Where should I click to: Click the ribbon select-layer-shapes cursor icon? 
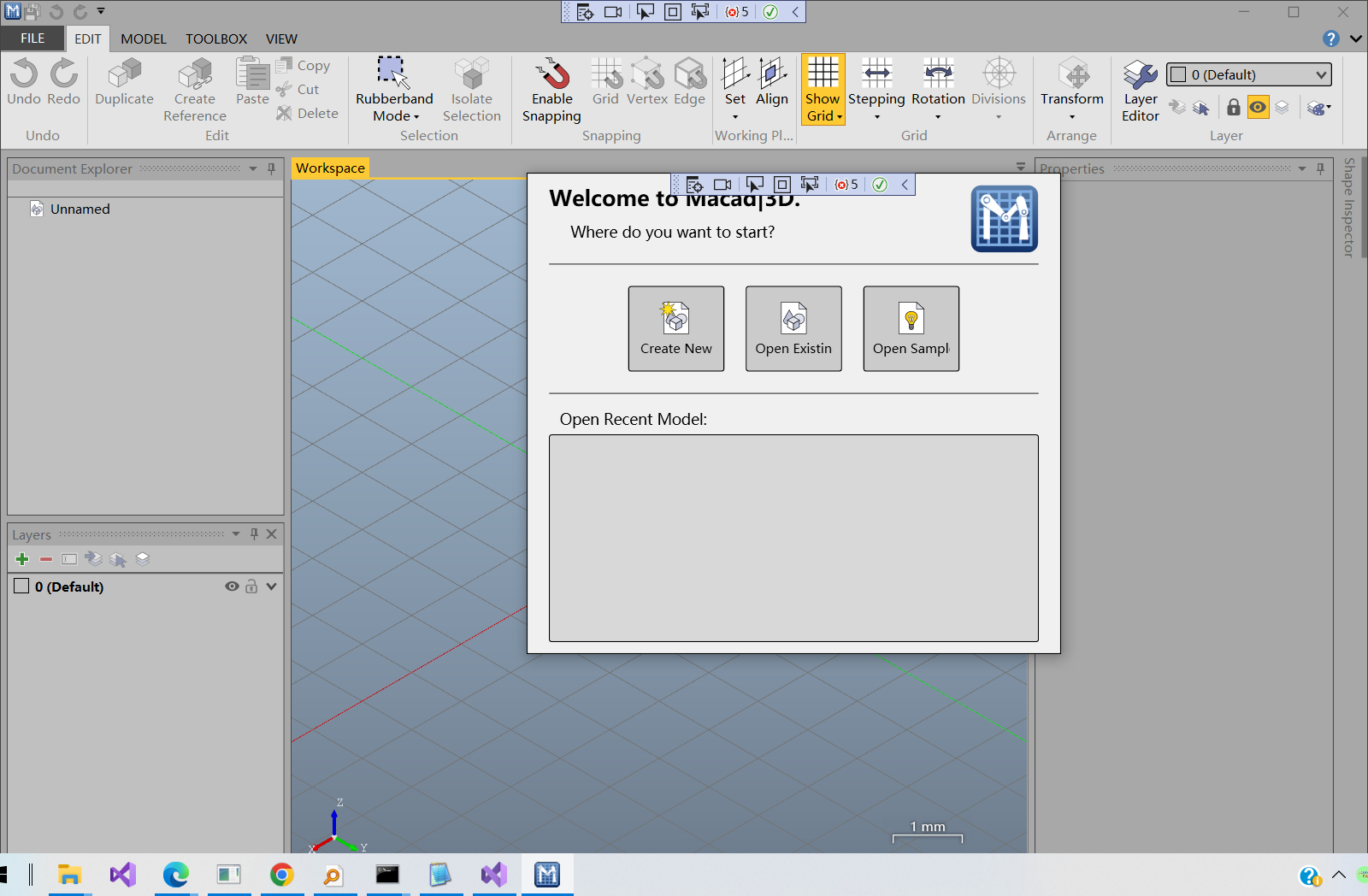pos(1201,108)
